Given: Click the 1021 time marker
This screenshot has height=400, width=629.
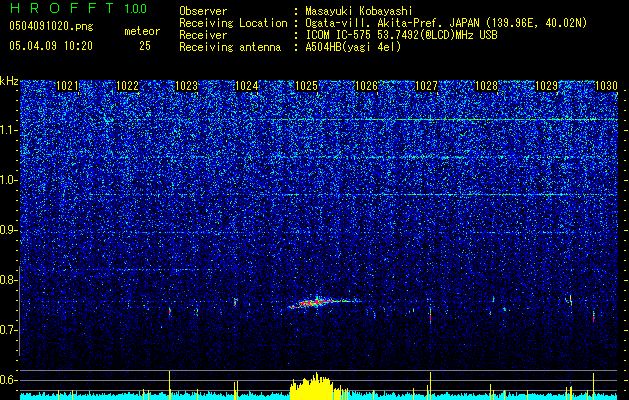Looking at the screenshot, I should click(x=67, y=86).
